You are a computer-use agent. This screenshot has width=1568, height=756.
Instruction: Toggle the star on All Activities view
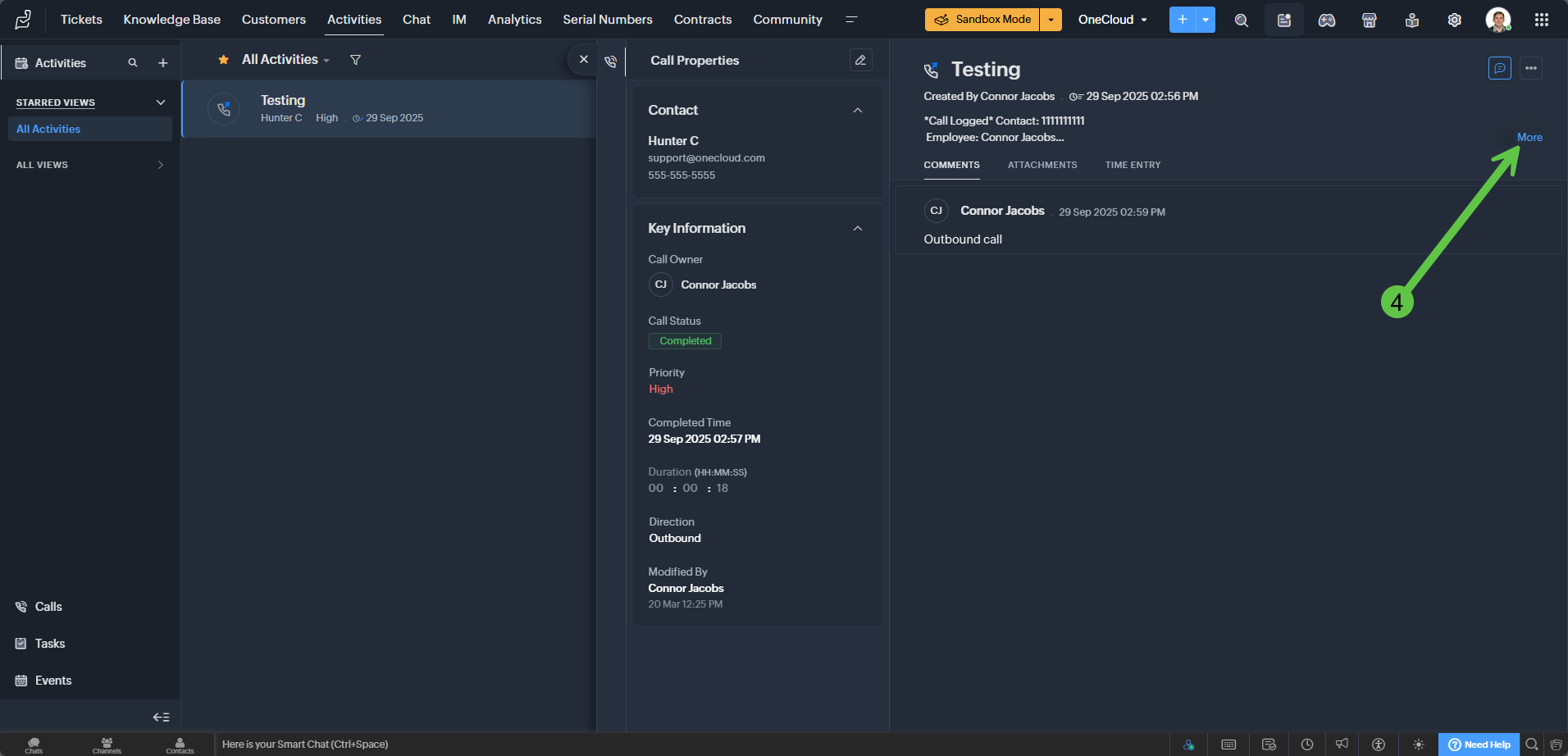coord(223,60)
